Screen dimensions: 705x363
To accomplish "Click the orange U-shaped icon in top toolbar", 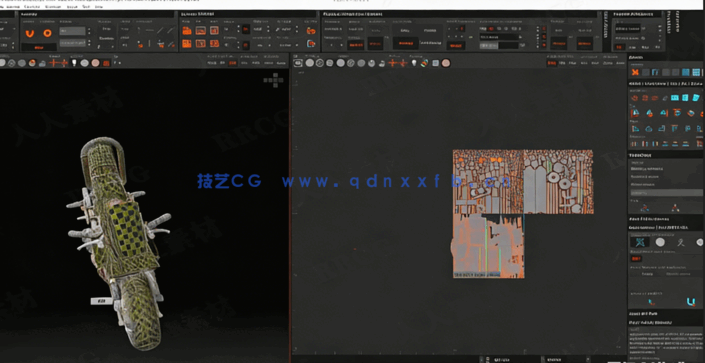I will [x=30, y=33].
